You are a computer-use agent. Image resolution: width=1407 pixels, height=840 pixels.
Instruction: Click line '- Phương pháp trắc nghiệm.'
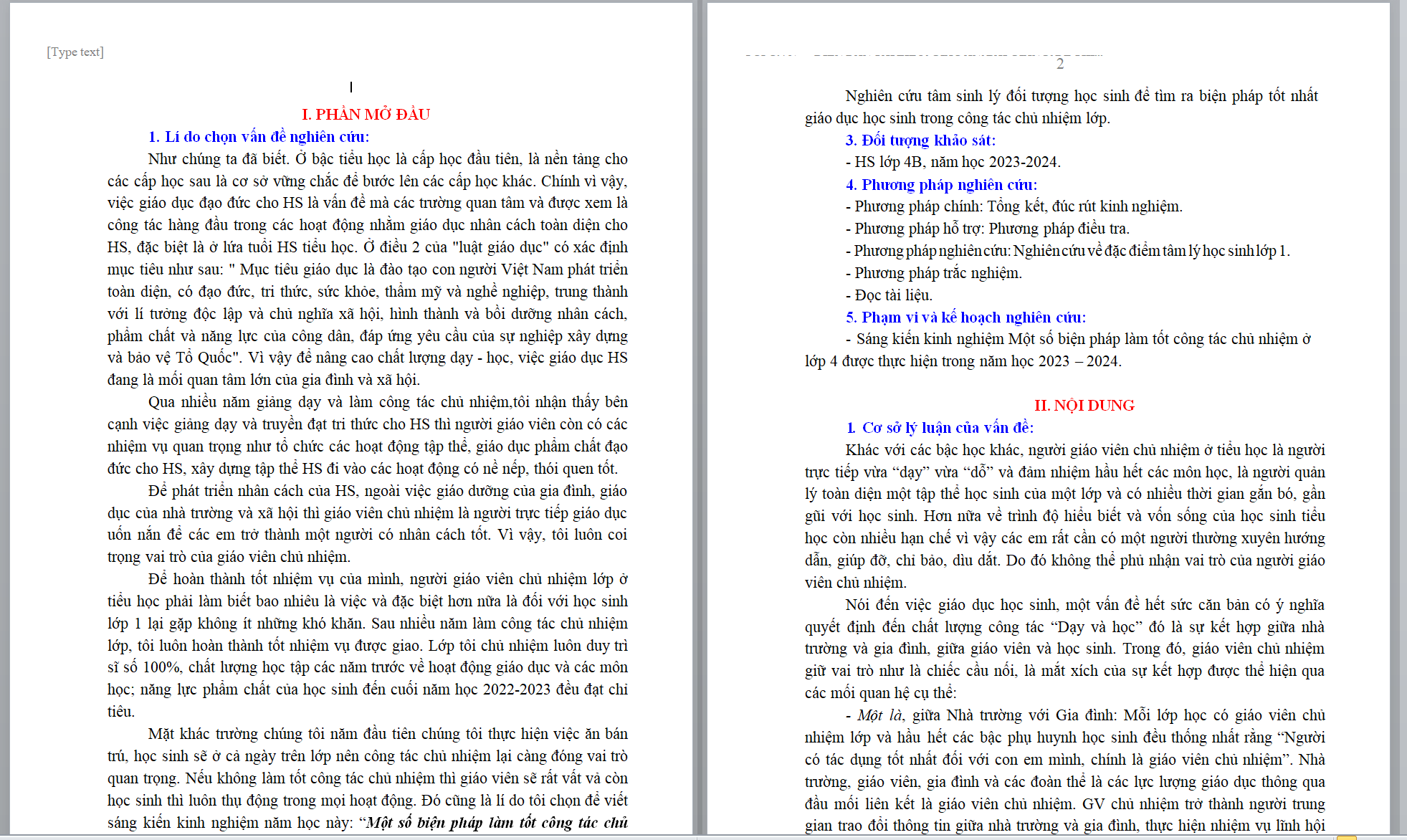tap(933, 273)
